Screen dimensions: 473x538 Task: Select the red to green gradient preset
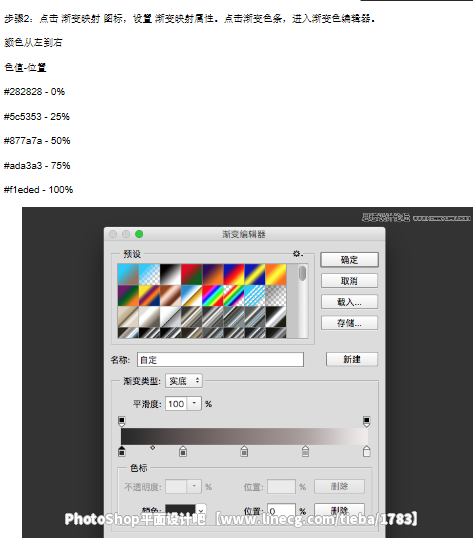191,274
